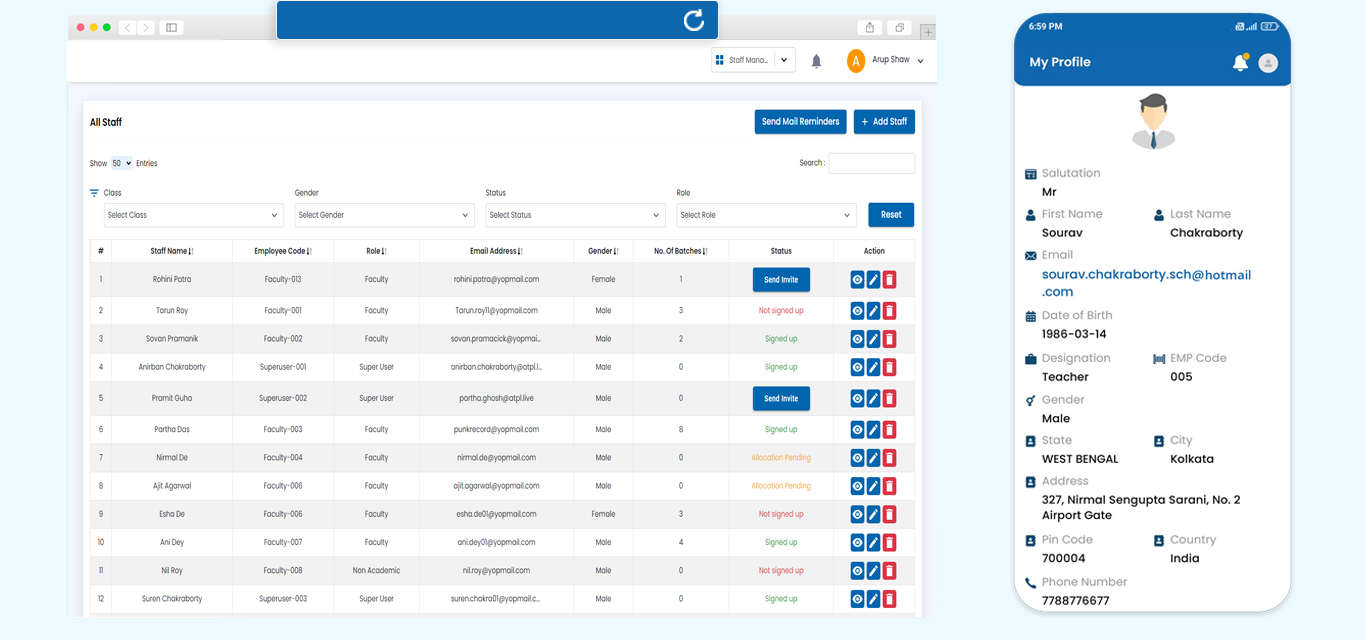
Task: Click the Add Staff button
Action: tap(884, 122)
